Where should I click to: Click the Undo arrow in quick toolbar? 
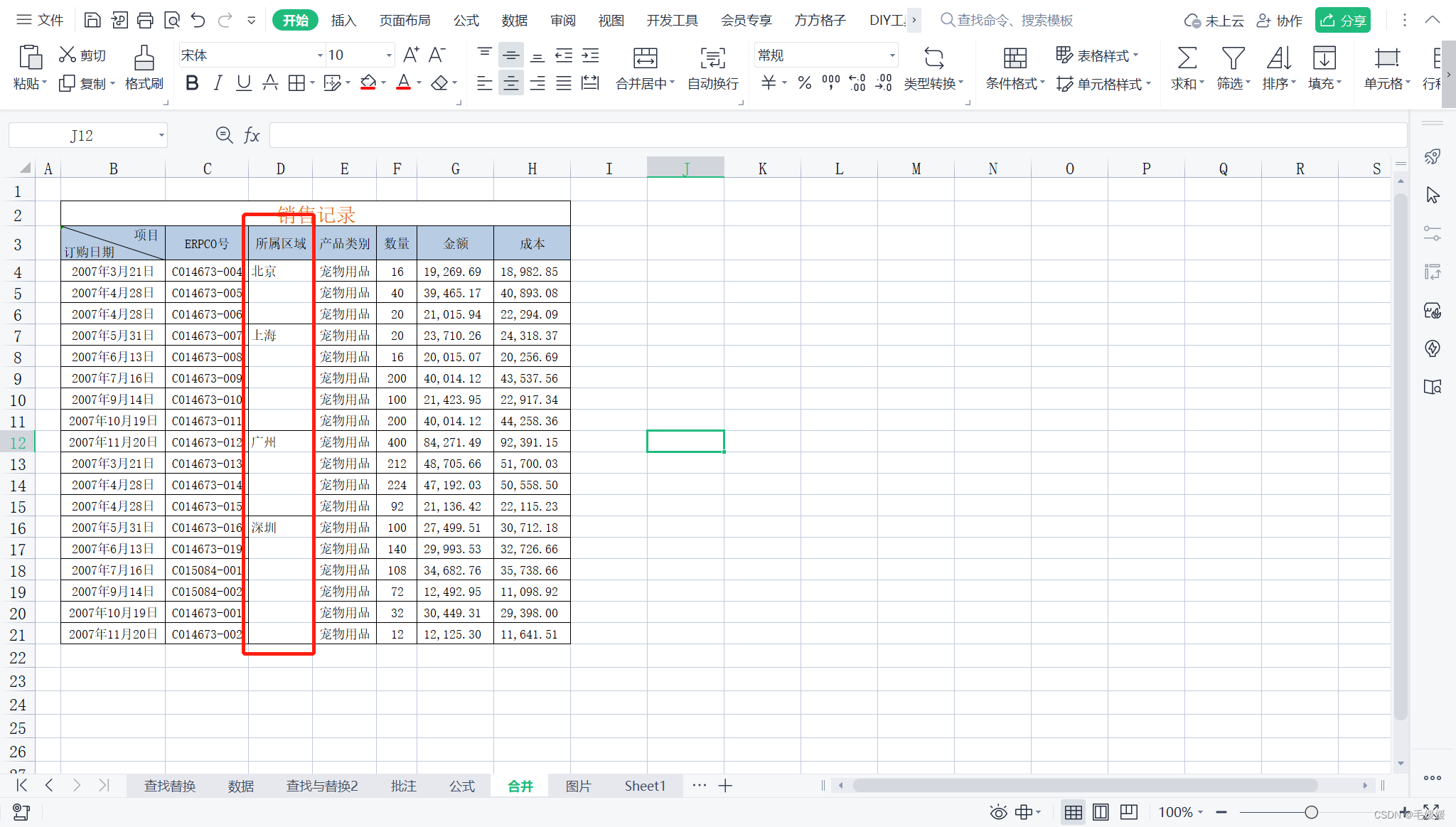point(198,20)
